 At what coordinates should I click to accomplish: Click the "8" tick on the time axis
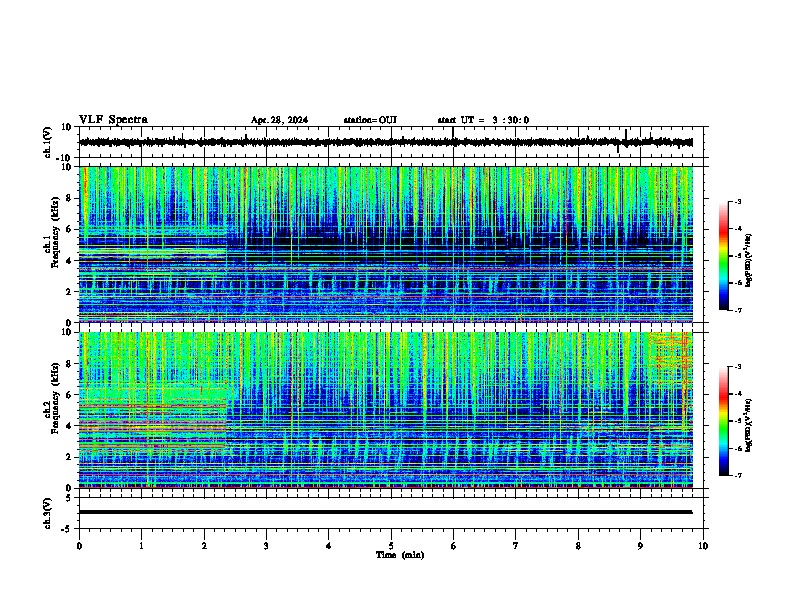(x=578, y=546)
